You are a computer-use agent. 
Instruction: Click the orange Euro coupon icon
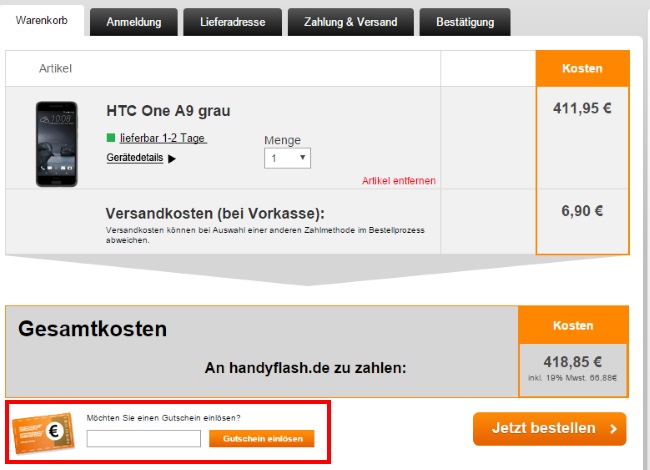tap(44, 432)
